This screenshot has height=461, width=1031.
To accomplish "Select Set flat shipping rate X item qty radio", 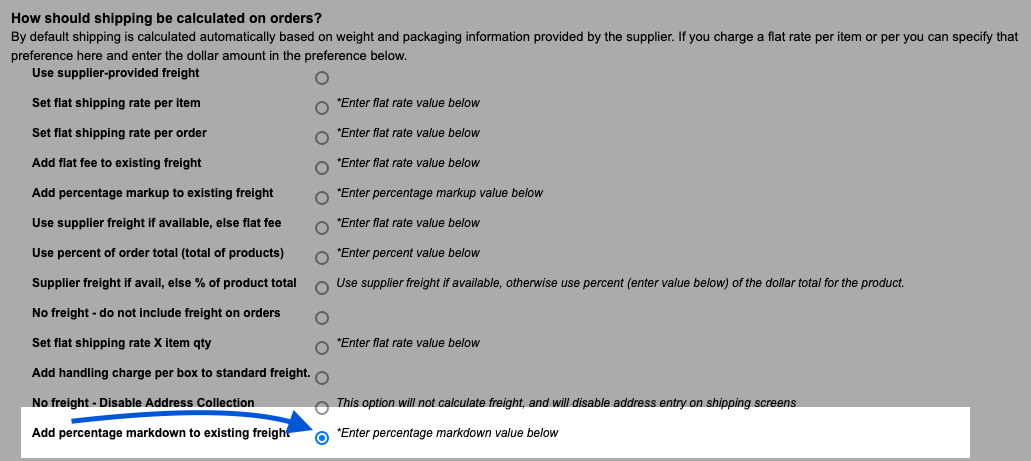I will point(322,348).
